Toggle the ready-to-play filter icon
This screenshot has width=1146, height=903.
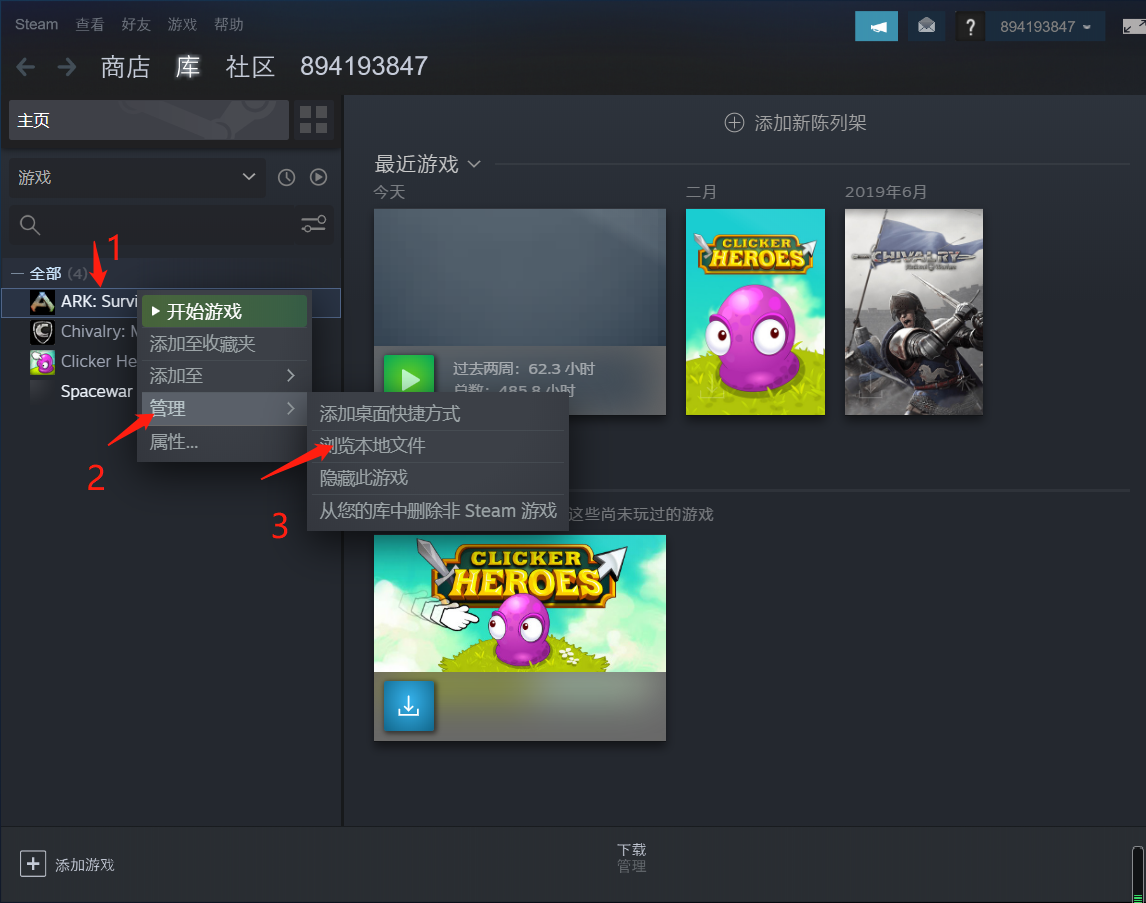click(319, 178)
